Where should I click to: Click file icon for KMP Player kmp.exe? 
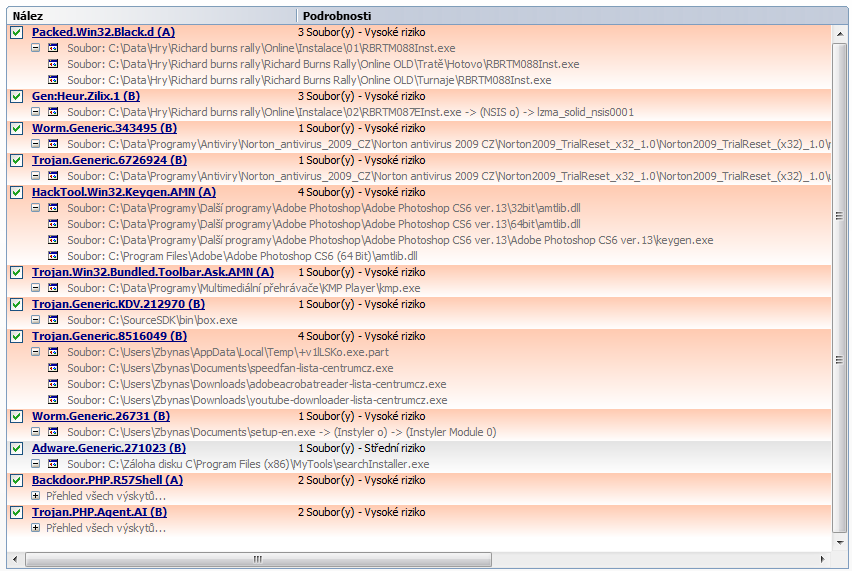tap(53, 288)
